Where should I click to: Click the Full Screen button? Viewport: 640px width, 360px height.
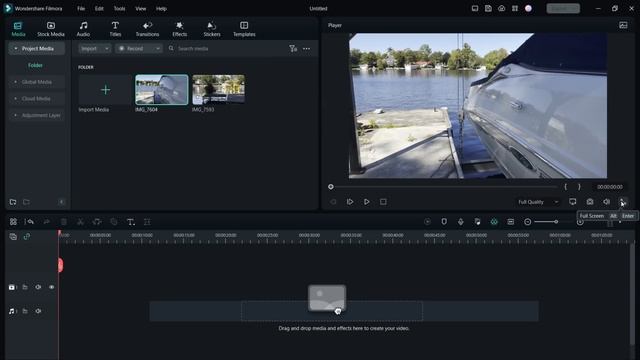pyautogui.click(x=623, y=202)
